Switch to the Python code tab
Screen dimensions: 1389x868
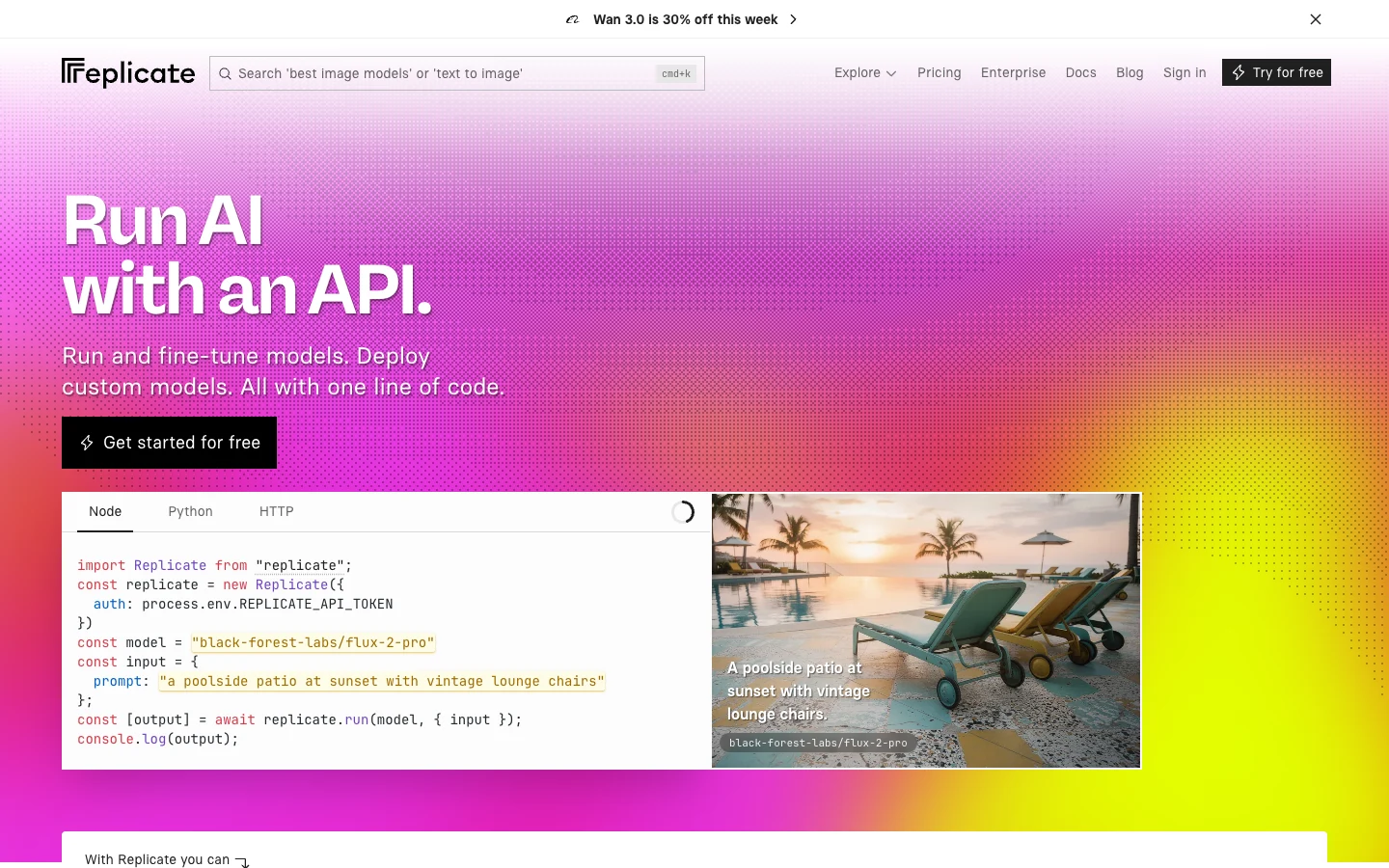(x=190, y=512)
